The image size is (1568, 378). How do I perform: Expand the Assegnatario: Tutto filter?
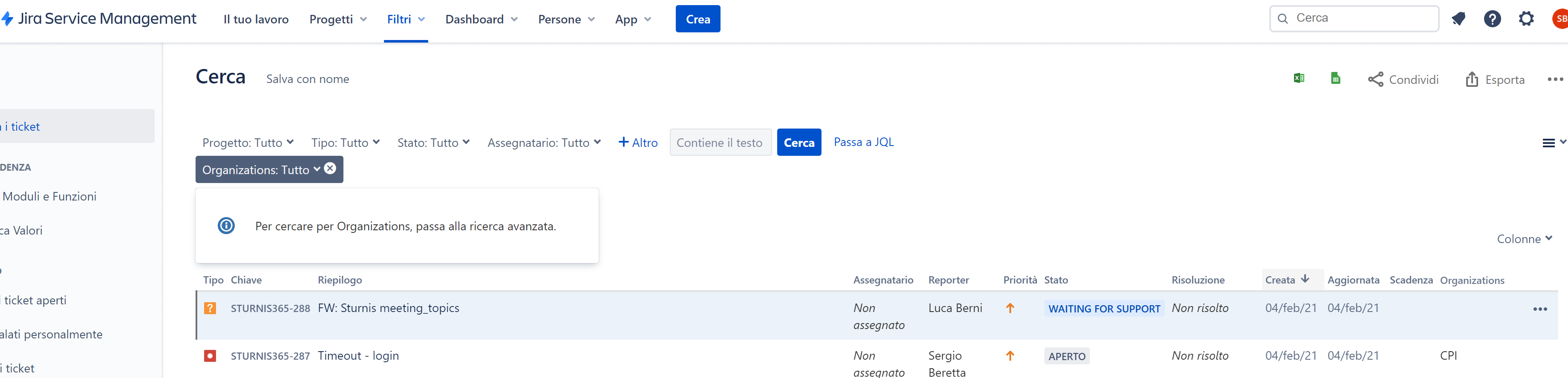544,143
